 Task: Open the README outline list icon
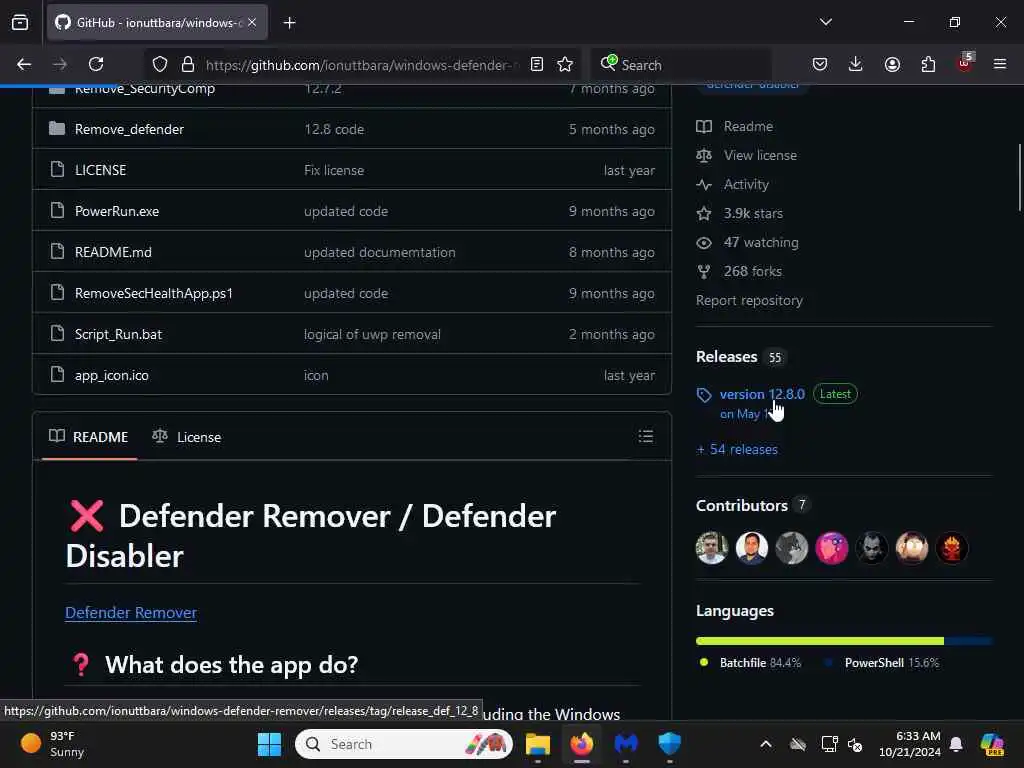click(x=646, y=436)
